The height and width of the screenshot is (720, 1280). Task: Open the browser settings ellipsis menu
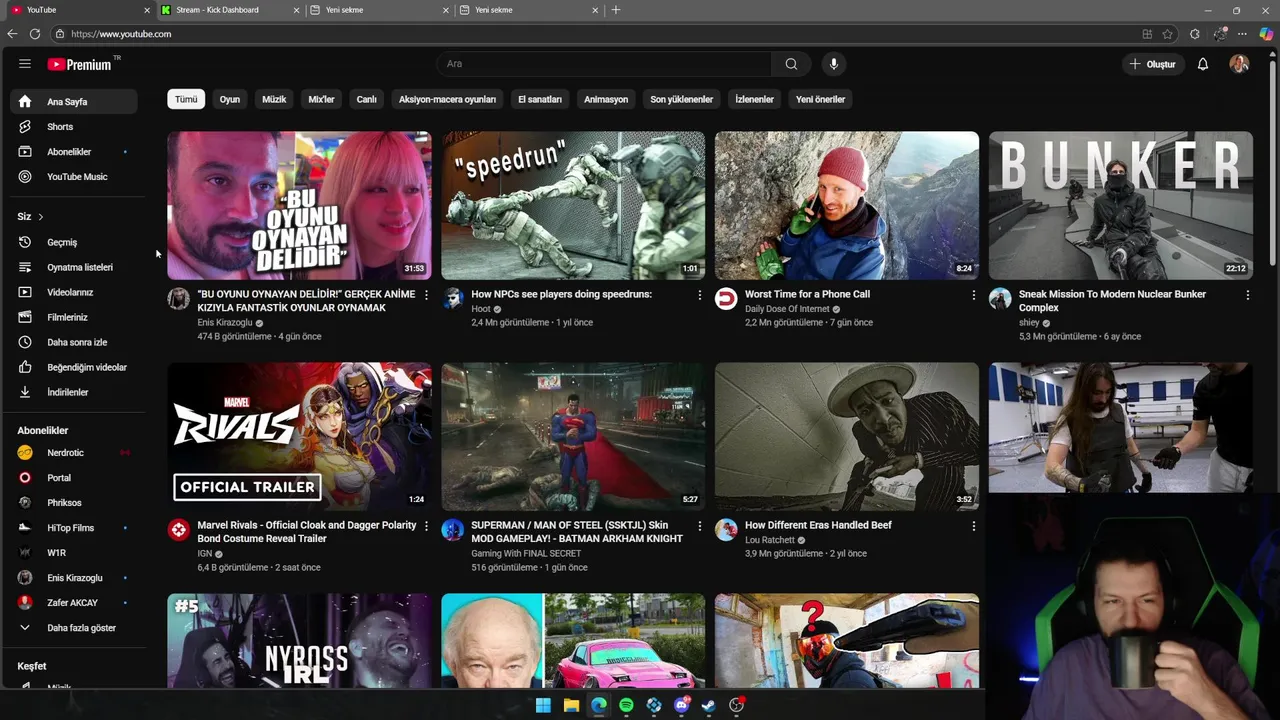(x=1243, y=34)
